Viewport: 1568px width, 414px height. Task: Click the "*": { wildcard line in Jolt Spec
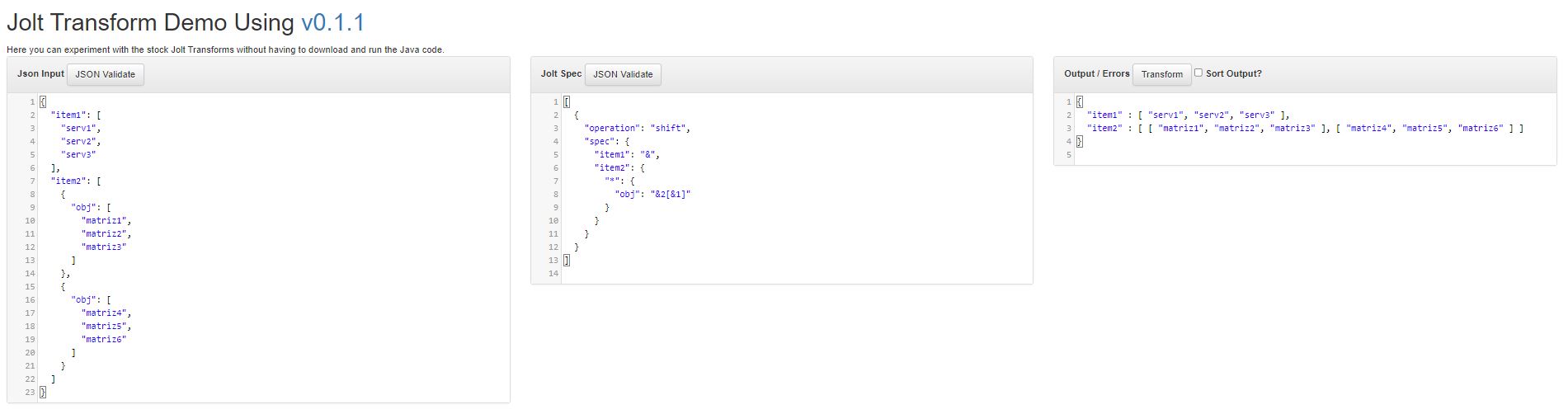click(x=620, y=181)
